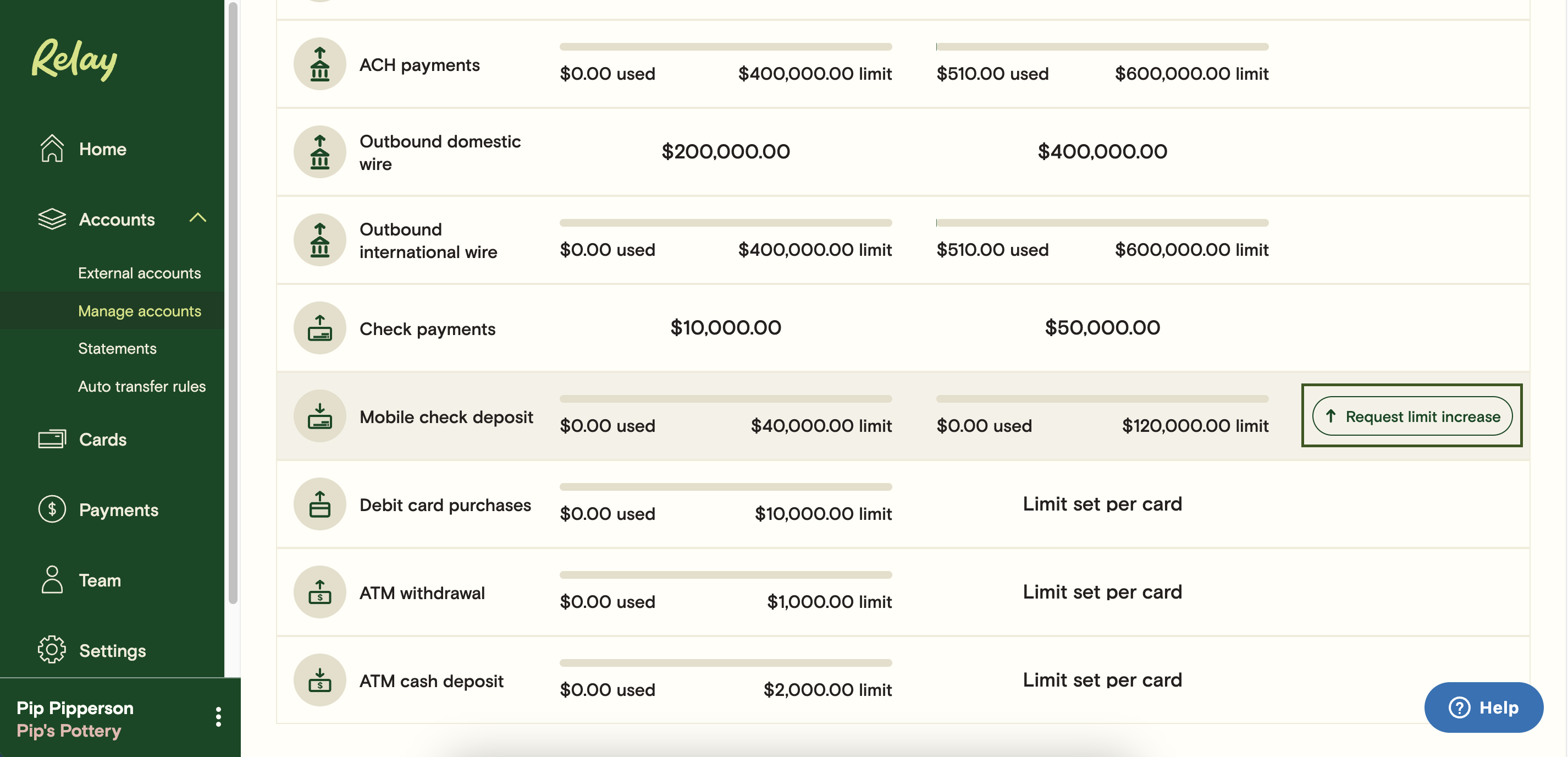Navigate to External accounts
Viewport: 1568px width, 757px height.
click(140, 273)
